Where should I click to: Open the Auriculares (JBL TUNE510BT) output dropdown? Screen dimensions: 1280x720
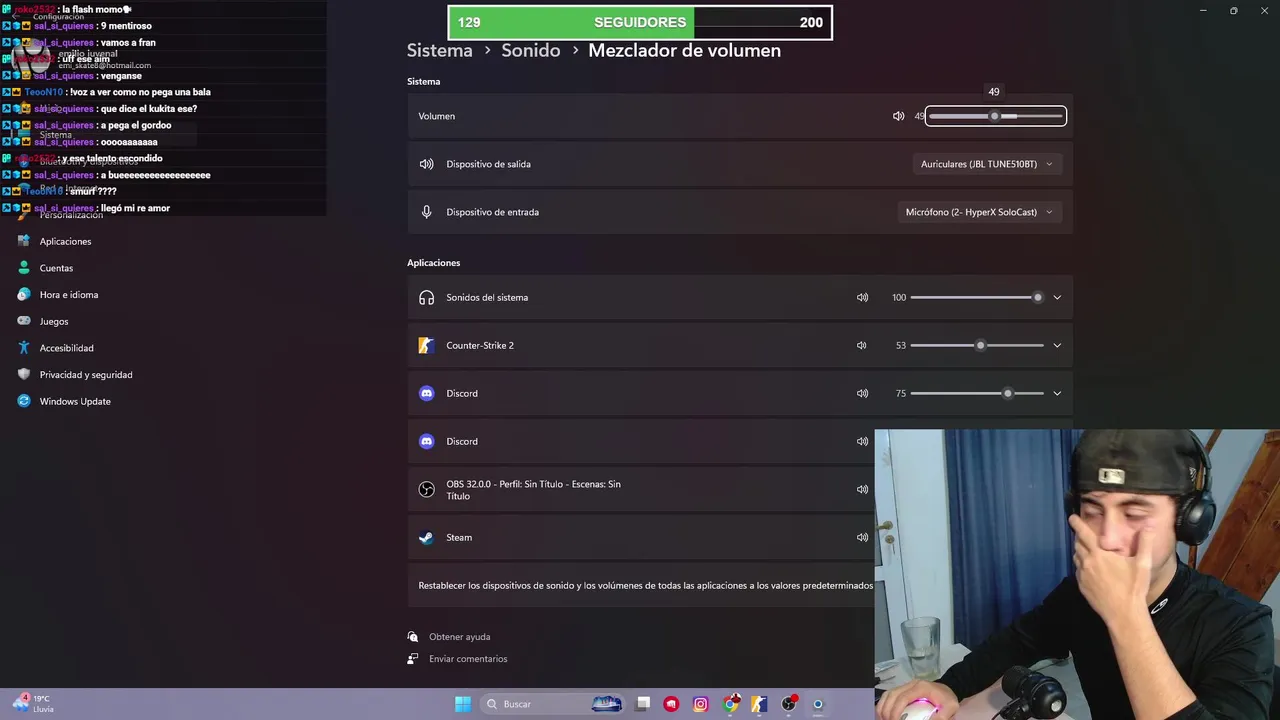click(987, 164)
